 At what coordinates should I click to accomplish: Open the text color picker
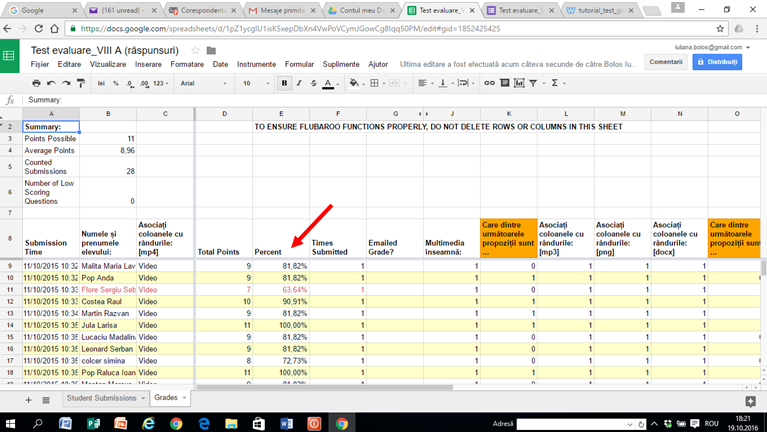coord(331,84)
